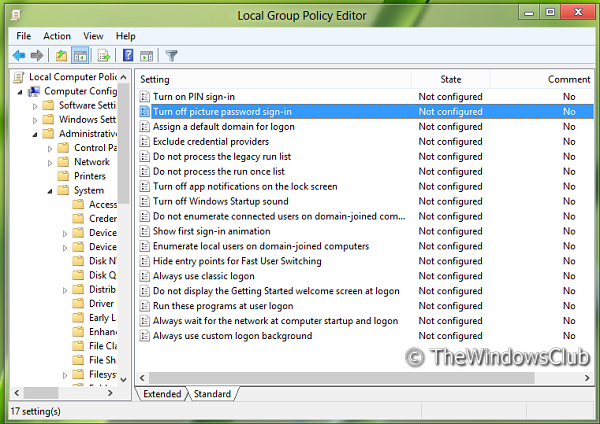Open the Help menu

click(126, 36)
